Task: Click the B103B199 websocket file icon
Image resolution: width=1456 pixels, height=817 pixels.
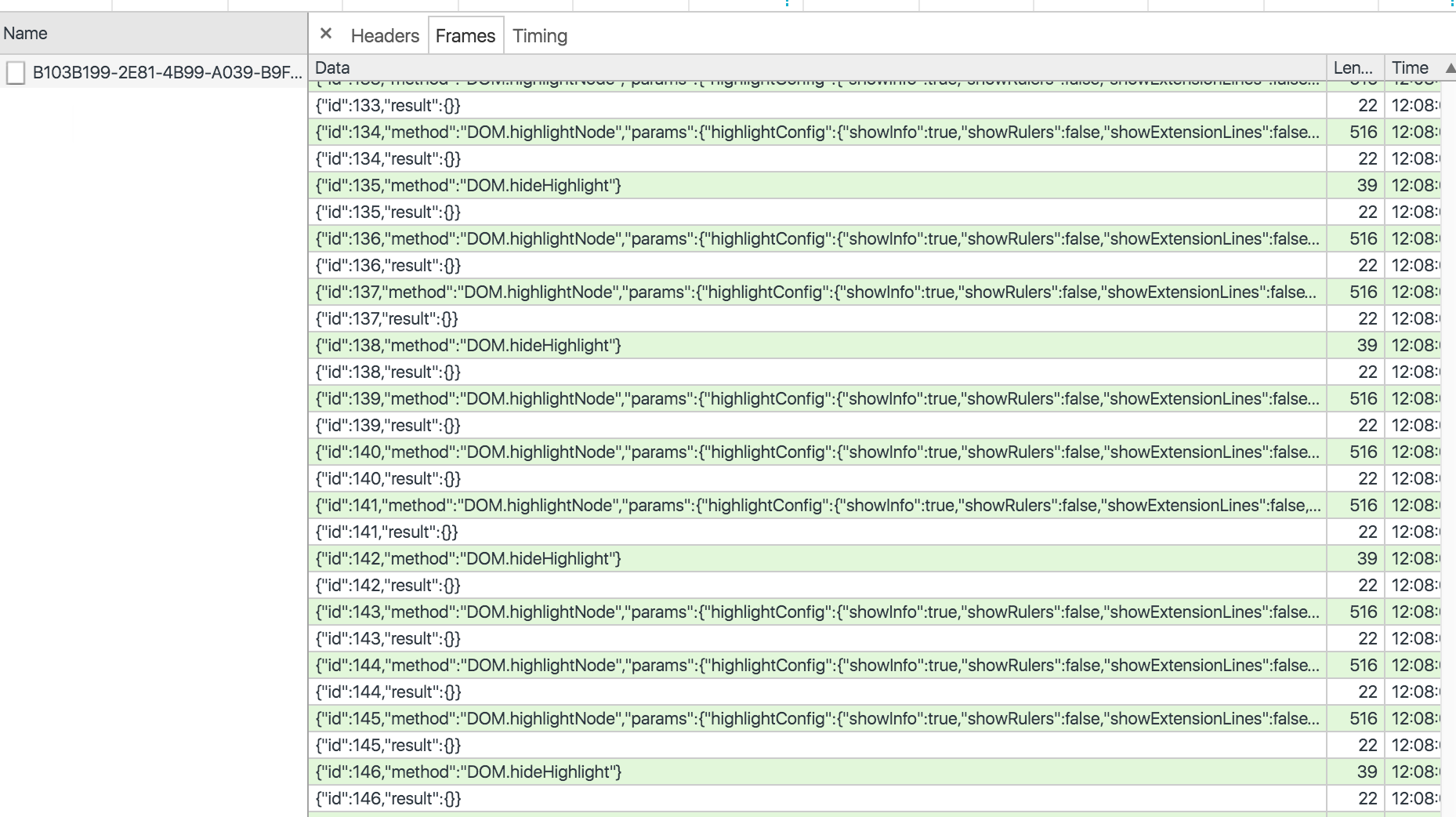Action: tap(16, 73)
